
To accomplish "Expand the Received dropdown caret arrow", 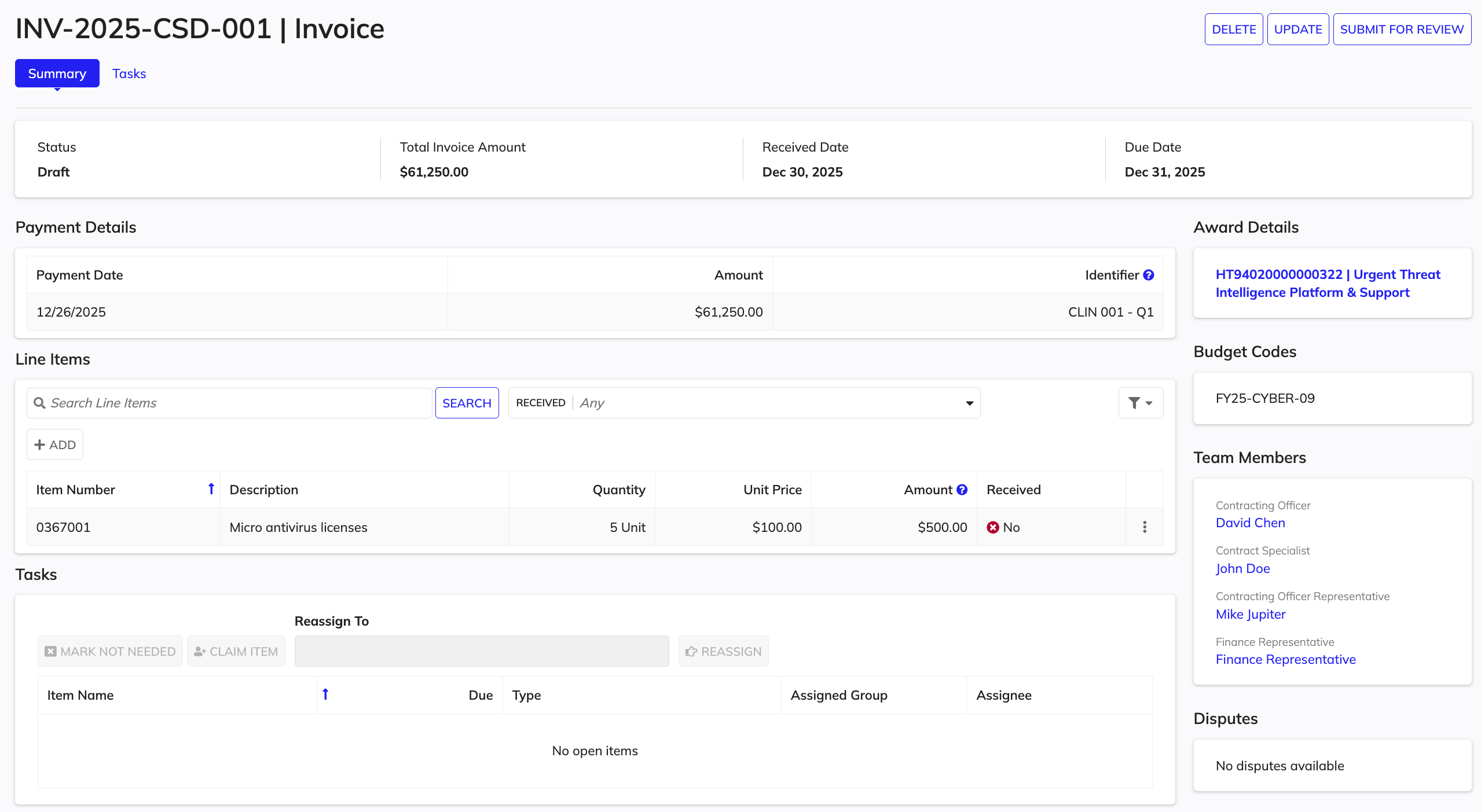I will 970,403.
